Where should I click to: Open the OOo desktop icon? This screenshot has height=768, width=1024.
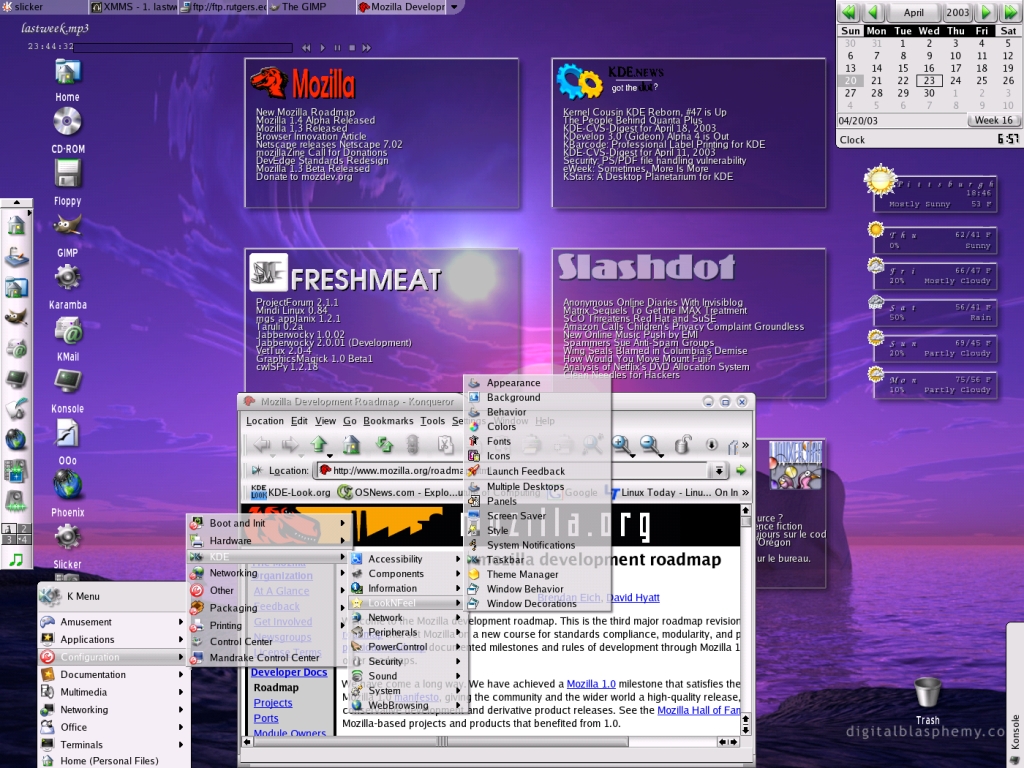point(67,434)
